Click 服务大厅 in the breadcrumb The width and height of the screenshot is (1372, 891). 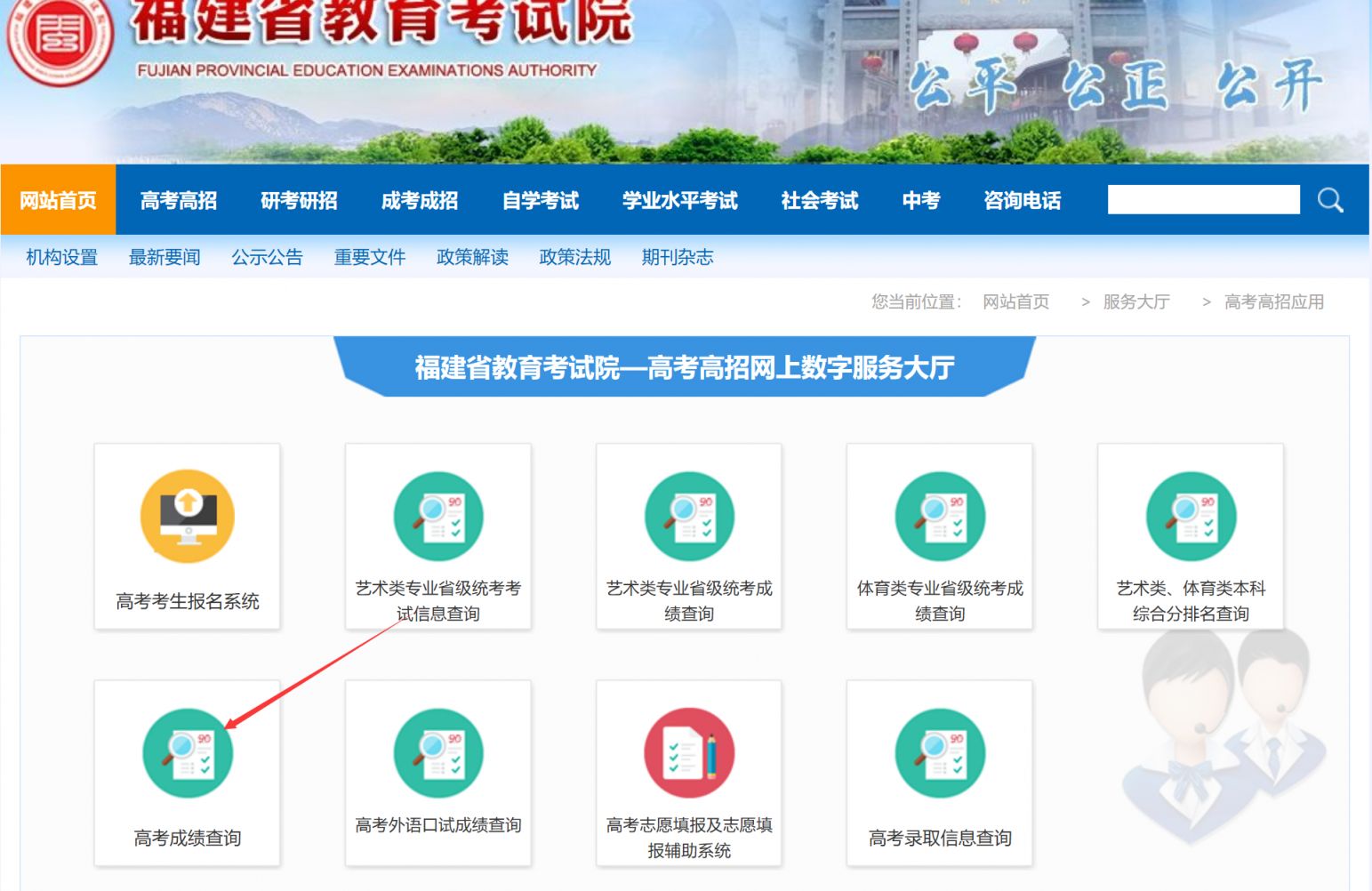pos(1136,302)
